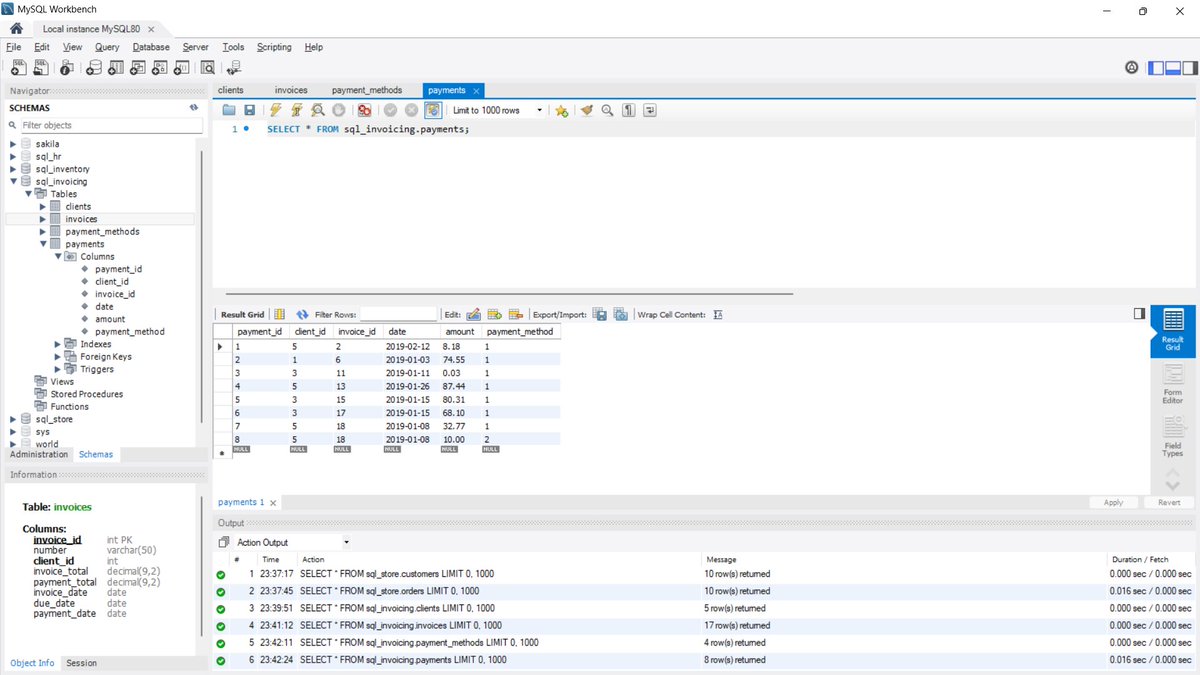Expand the sql_hr schema
This screenshot has height=675, width=1200.
pos(14,156)
